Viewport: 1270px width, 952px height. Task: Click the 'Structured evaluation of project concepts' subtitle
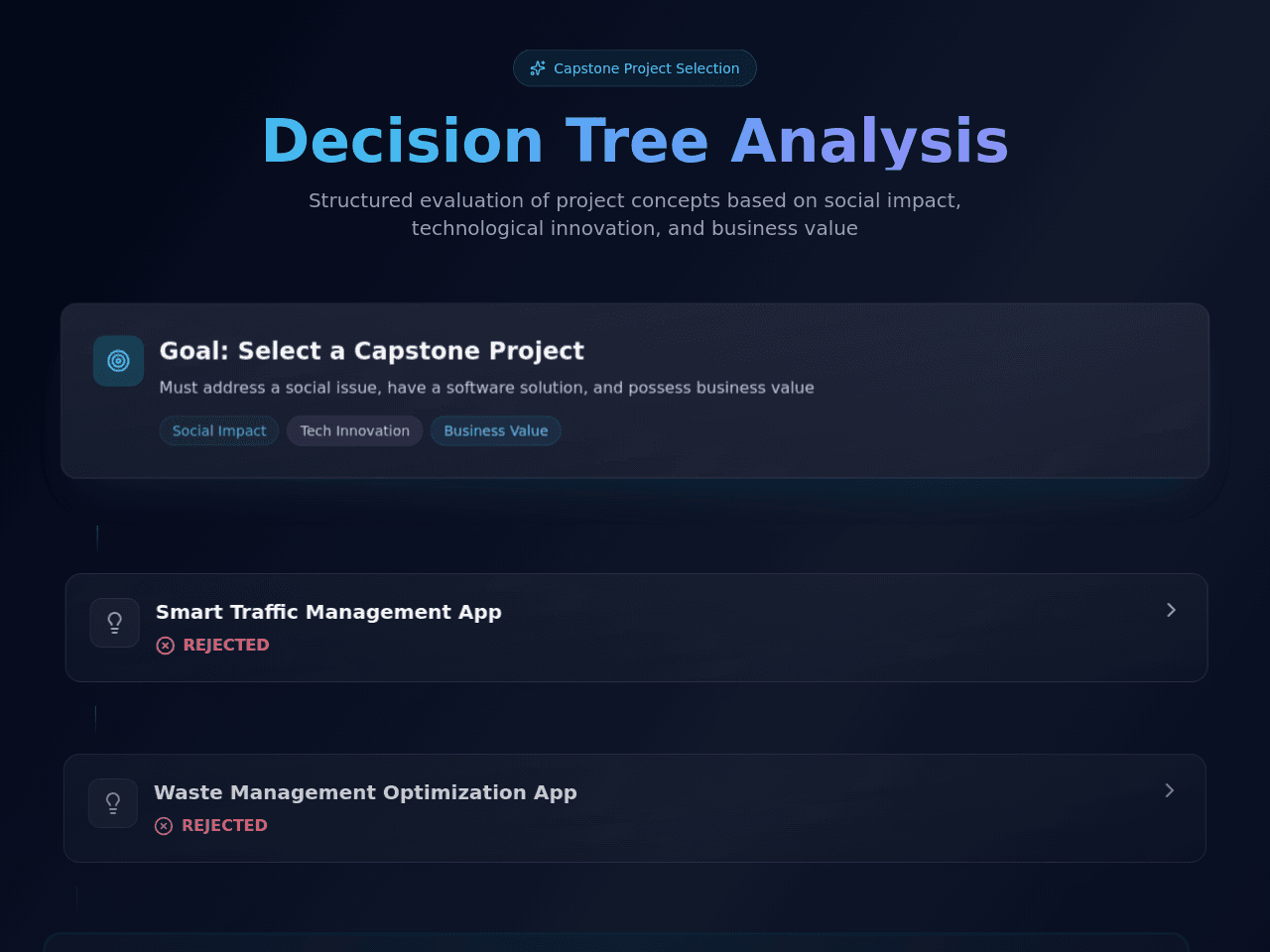[635, 214]
